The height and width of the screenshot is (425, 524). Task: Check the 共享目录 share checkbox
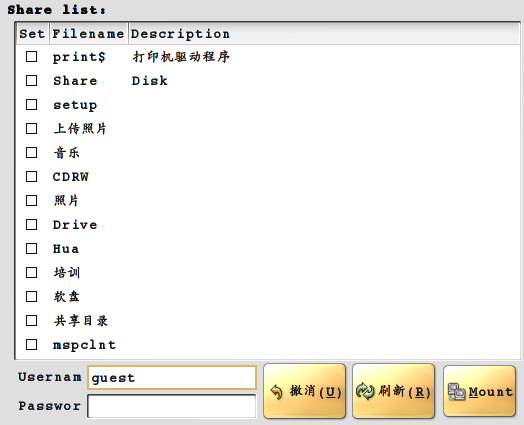(x=31, y=321)
